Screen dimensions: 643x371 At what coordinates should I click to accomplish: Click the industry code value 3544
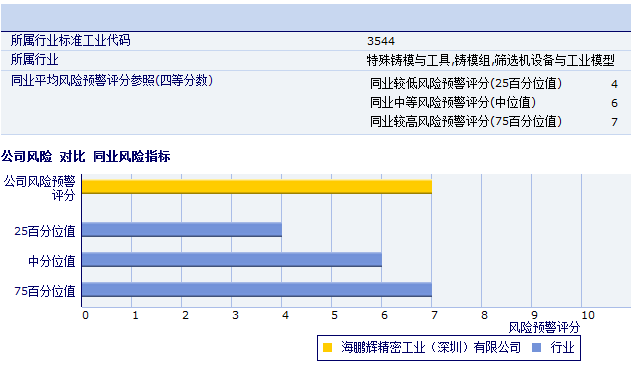[x=381, y=41]
